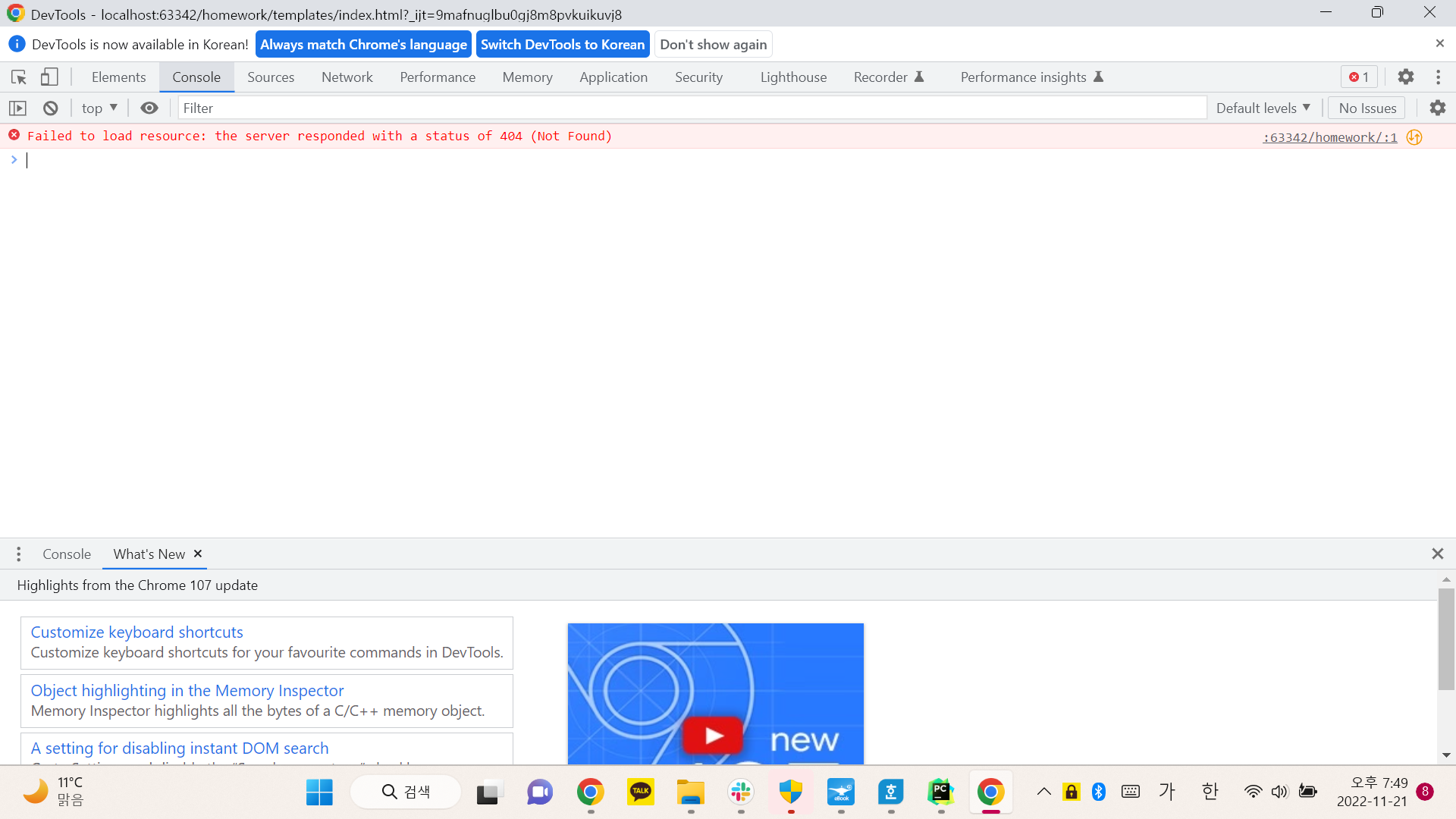This screenshot has height=819, width=1456.
Task: Open the Memory tab
Action: coord(528,77)
